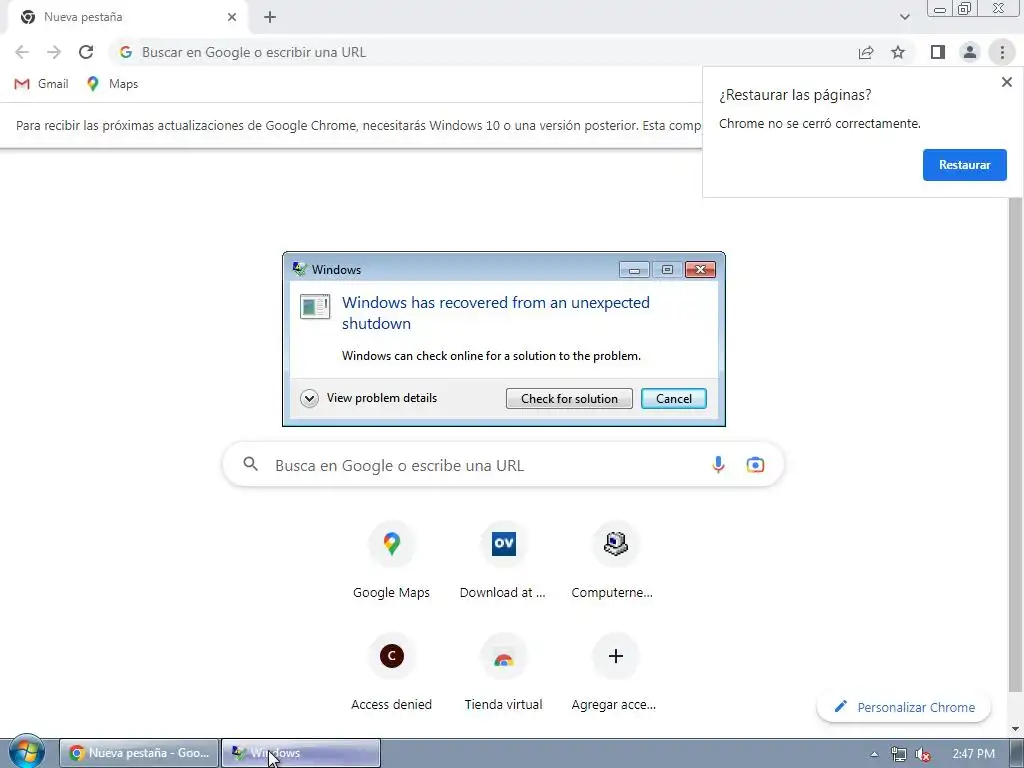Start voice search with microphone icon
Image resolution: width=1024 pixels, height=768 pixels.
tap(718, 465)
